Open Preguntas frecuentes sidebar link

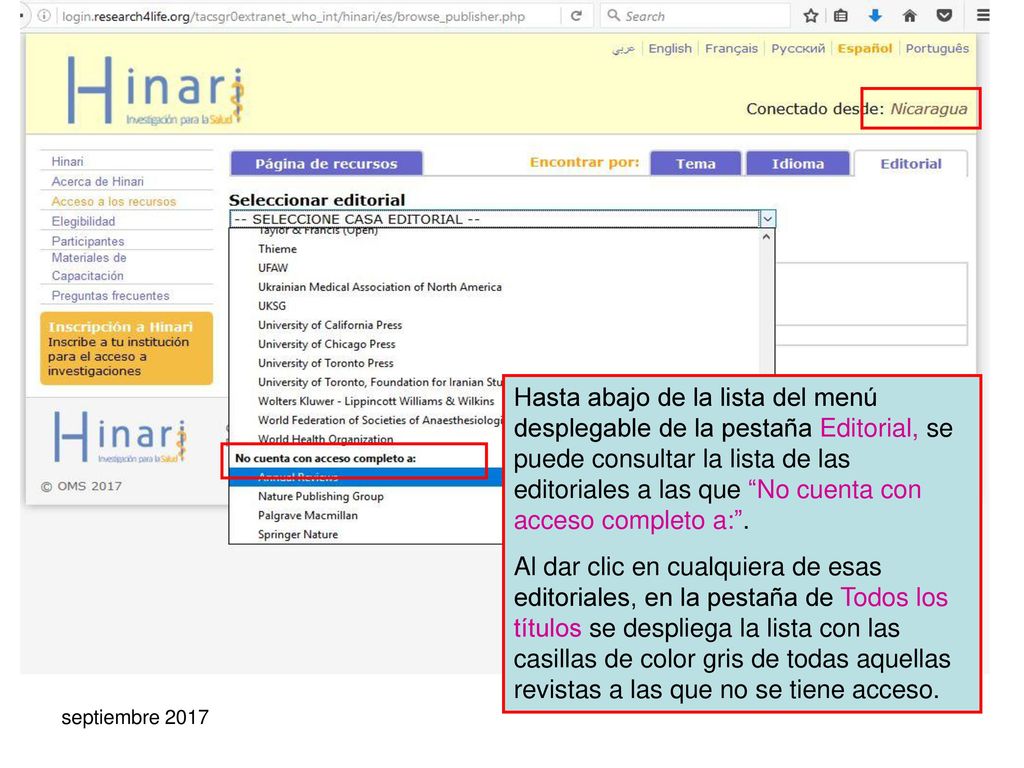click(110, 296)
